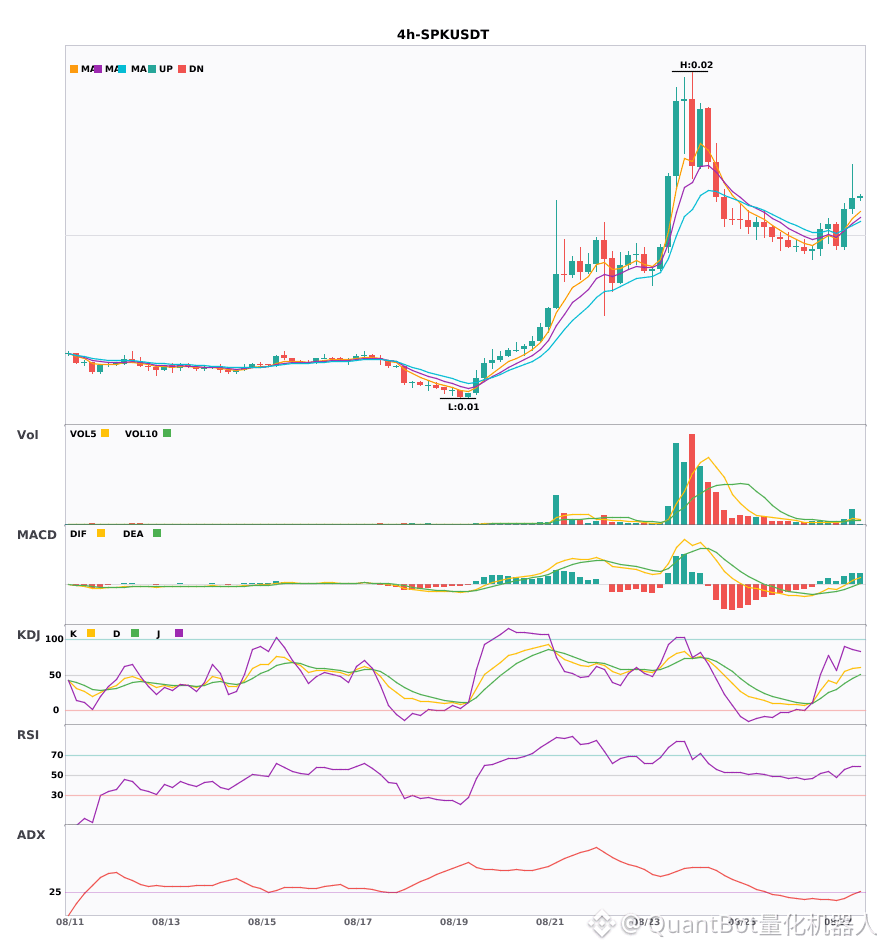Click the 100 level on KDJ axis

[55, 639]
